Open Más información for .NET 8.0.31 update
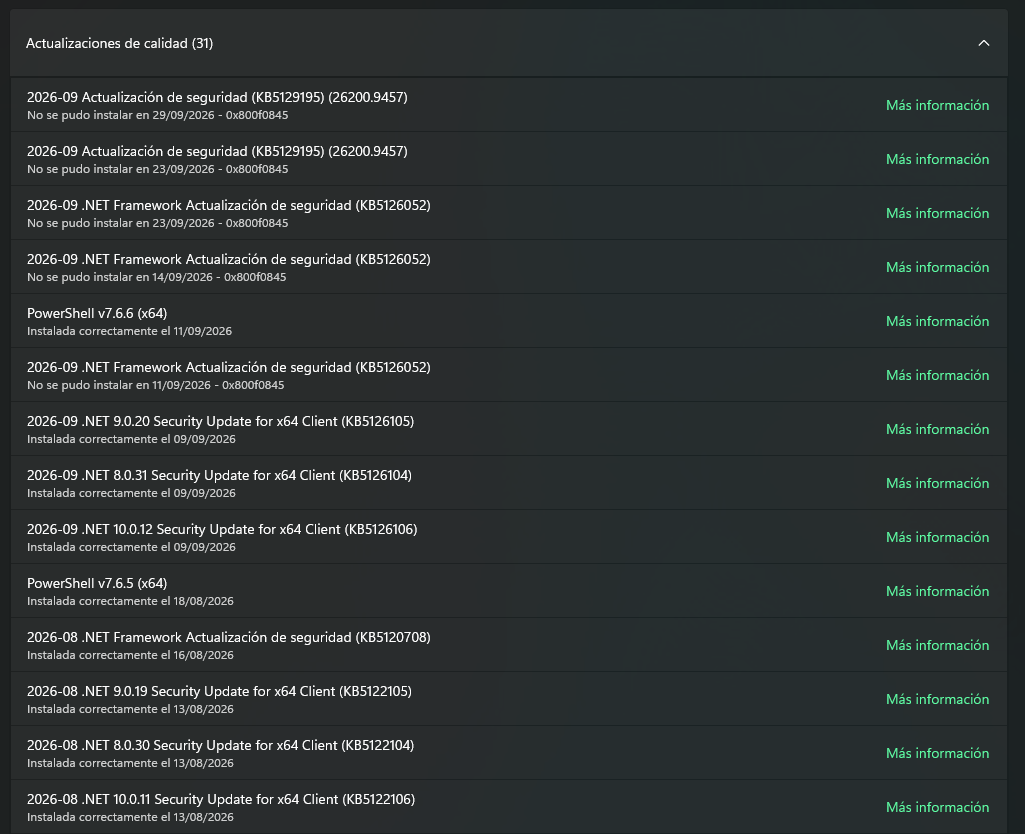 coord(937,484)
